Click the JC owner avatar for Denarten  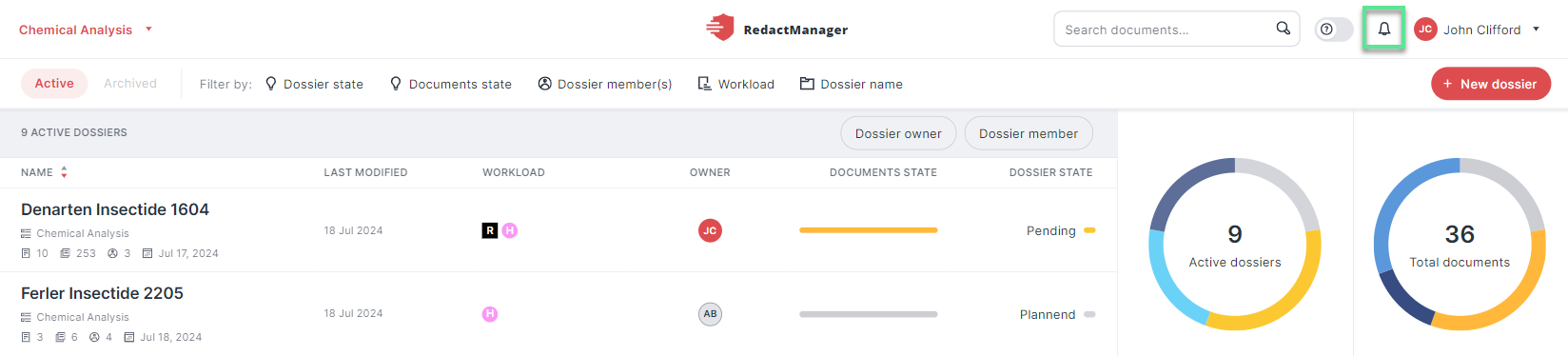(x=710, y=230)
